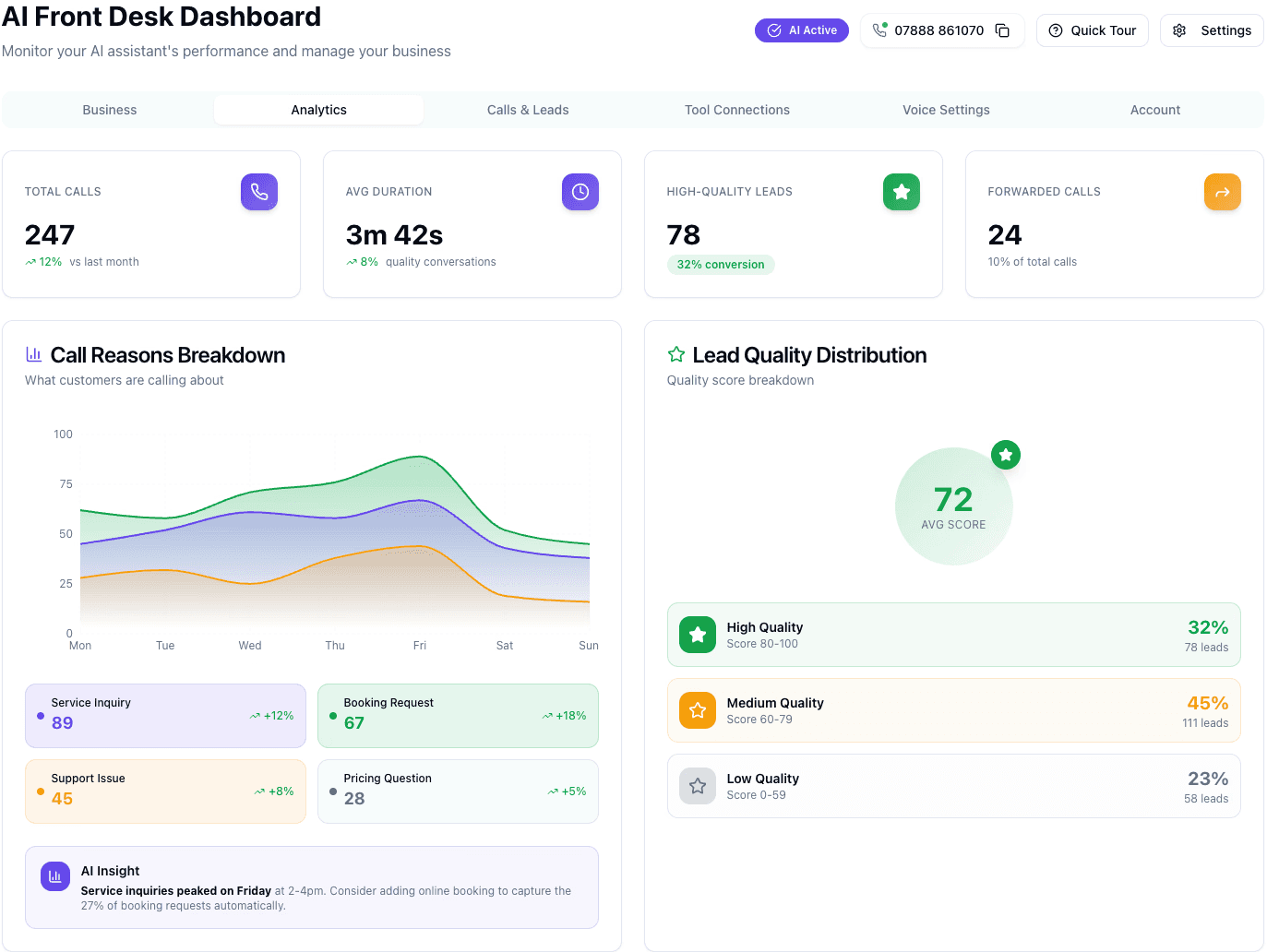The image size is (1267, 952).
Task: Click the orange dot in Support Issue card
Action: click(41, 791)
